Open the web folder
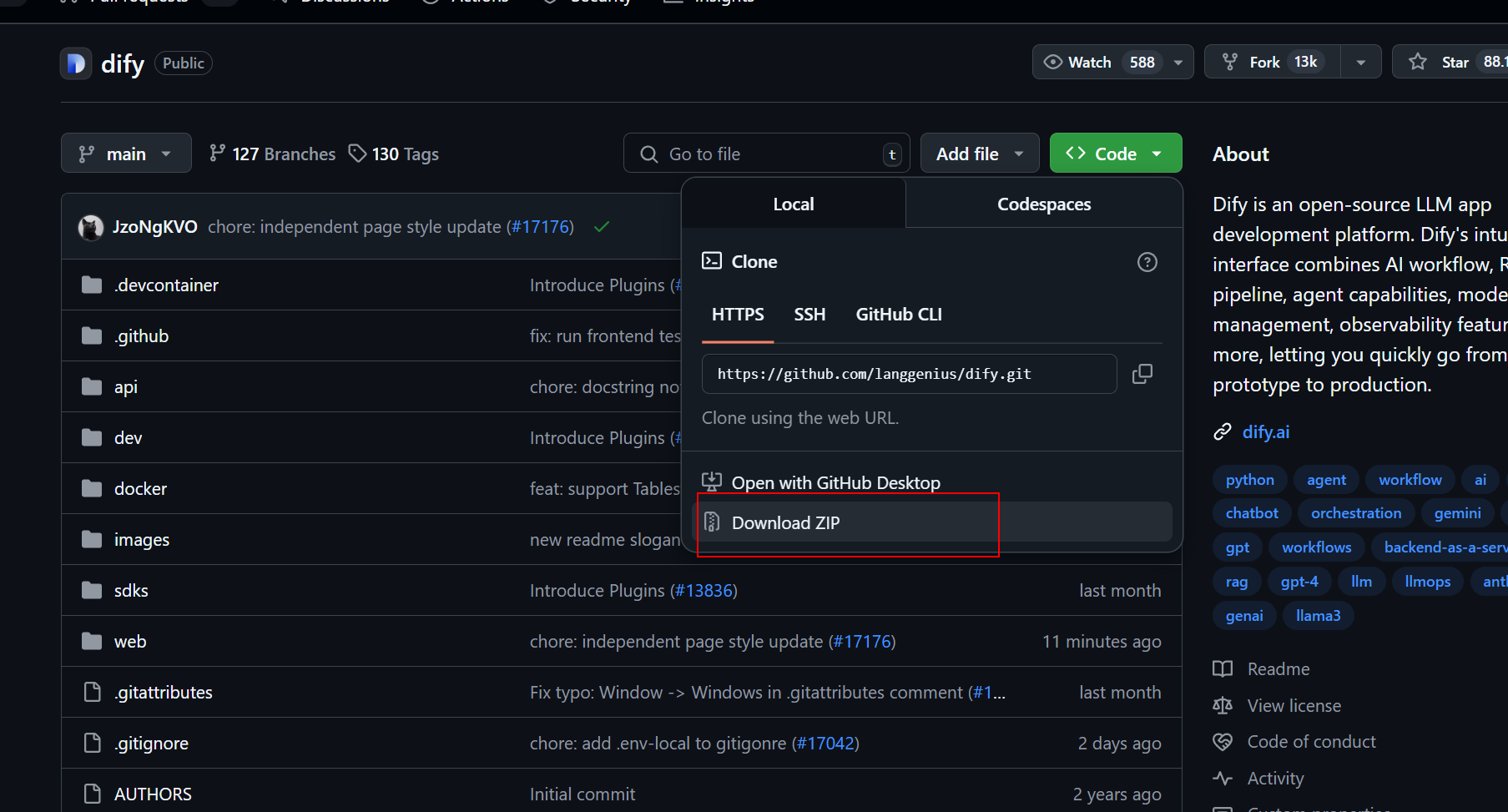 pos(130,642)
